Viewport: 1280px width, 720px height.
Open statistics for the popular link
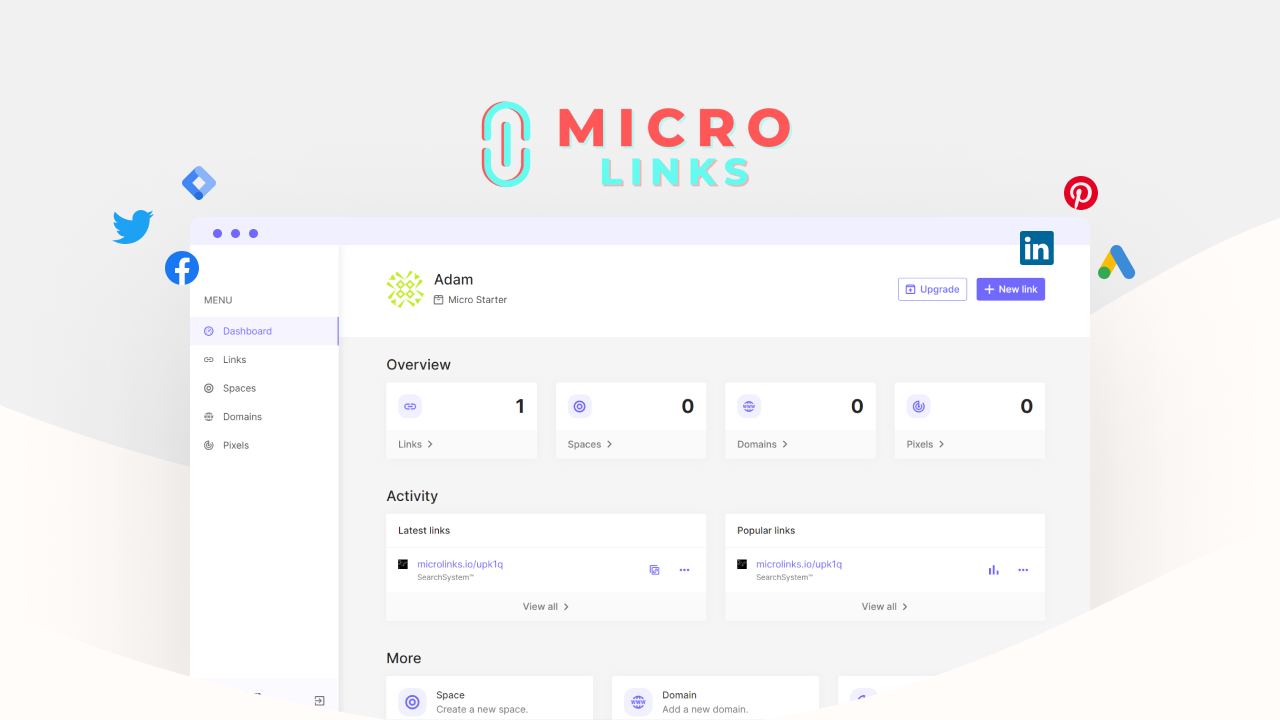point(993,569)
